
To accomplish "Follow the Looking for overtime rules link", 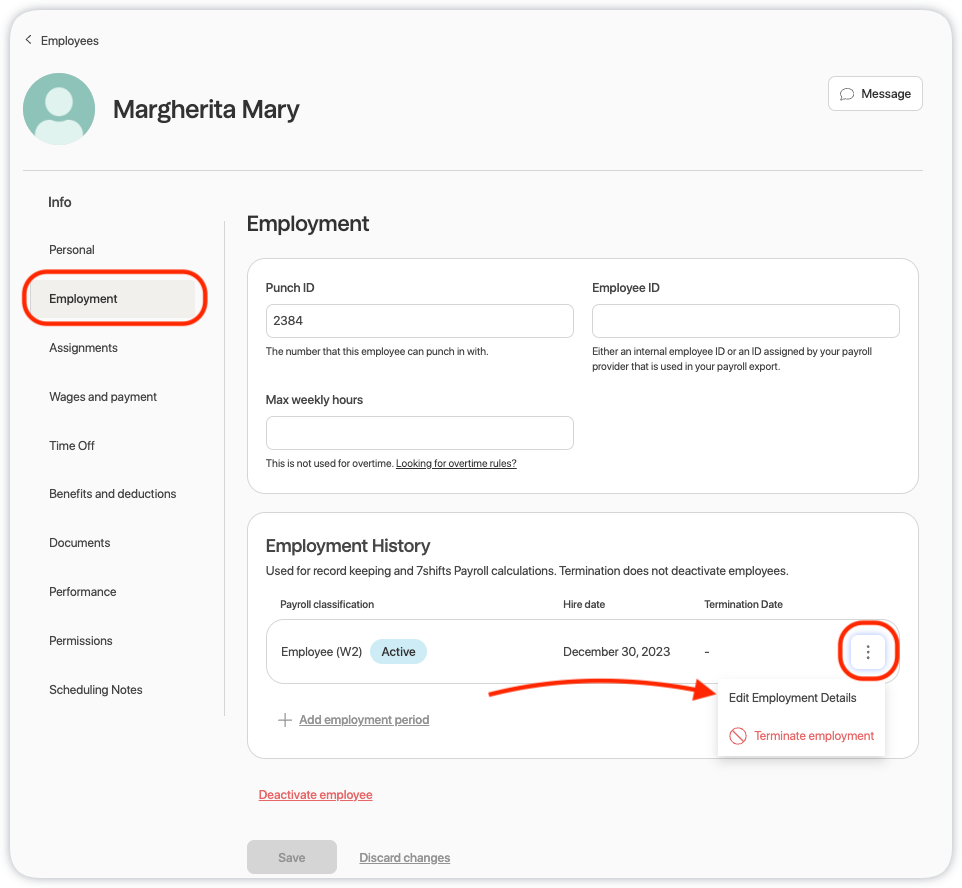I will pyautogui.click(x=456, y=464).
